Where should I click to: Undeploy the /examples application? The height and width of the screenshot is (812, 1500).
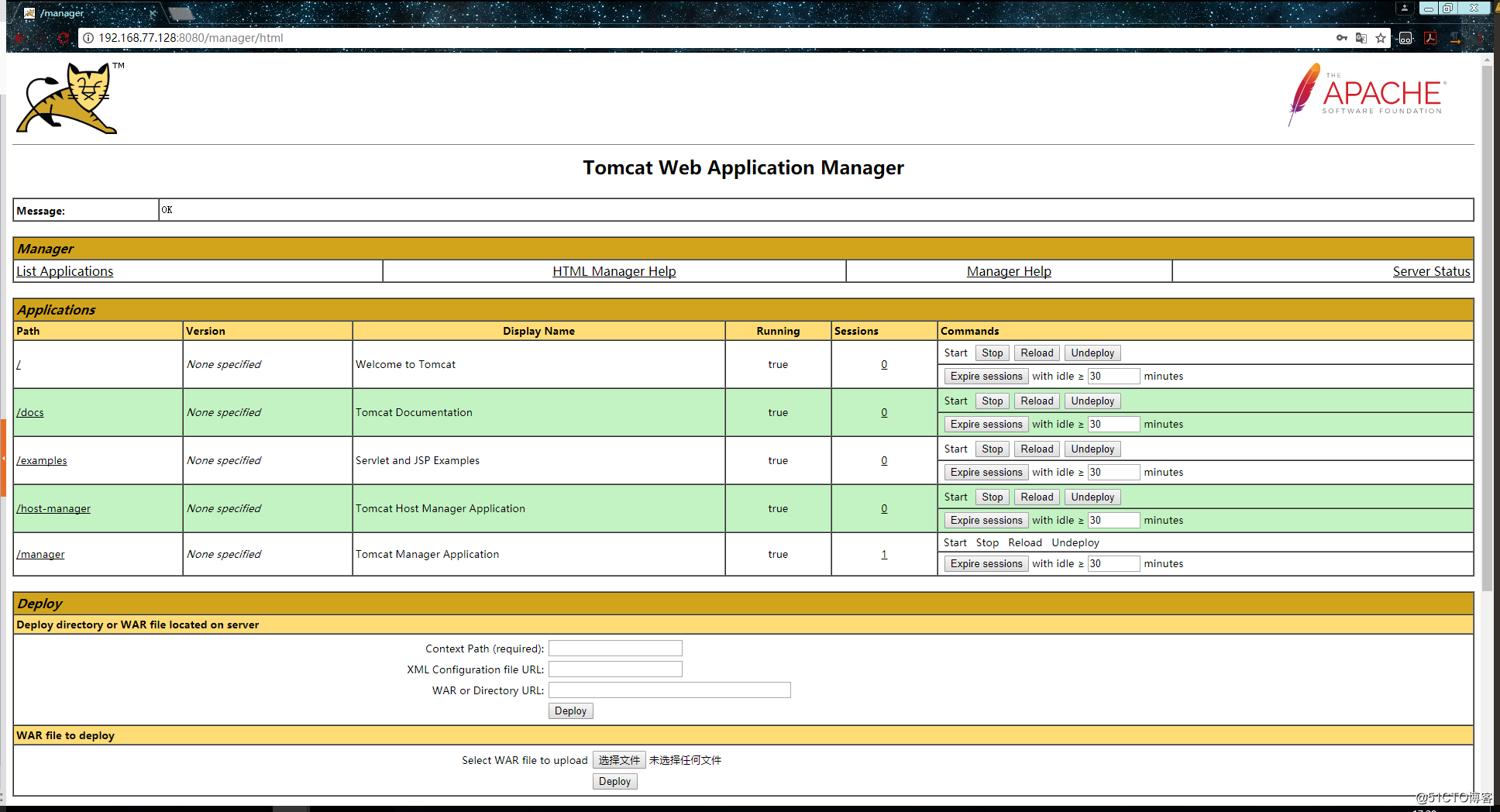click(1092, 449)
